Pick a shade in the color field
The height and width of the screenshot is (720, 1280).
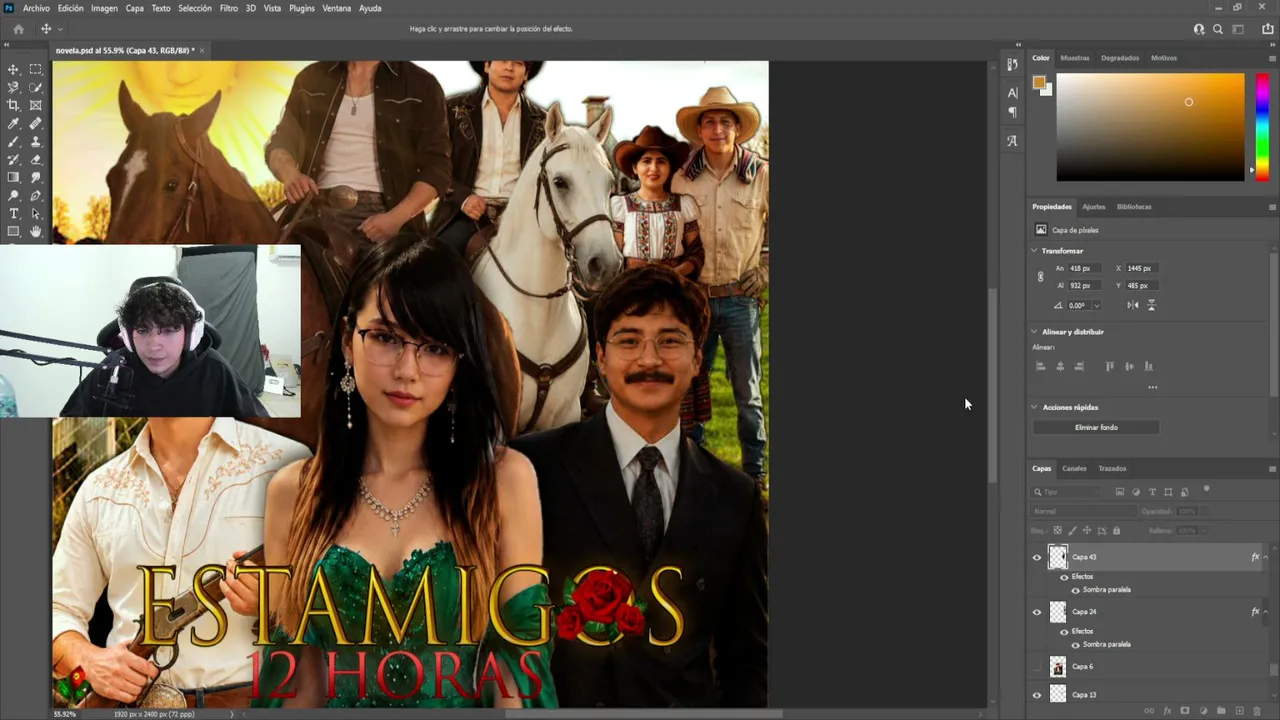point(1150,127)
